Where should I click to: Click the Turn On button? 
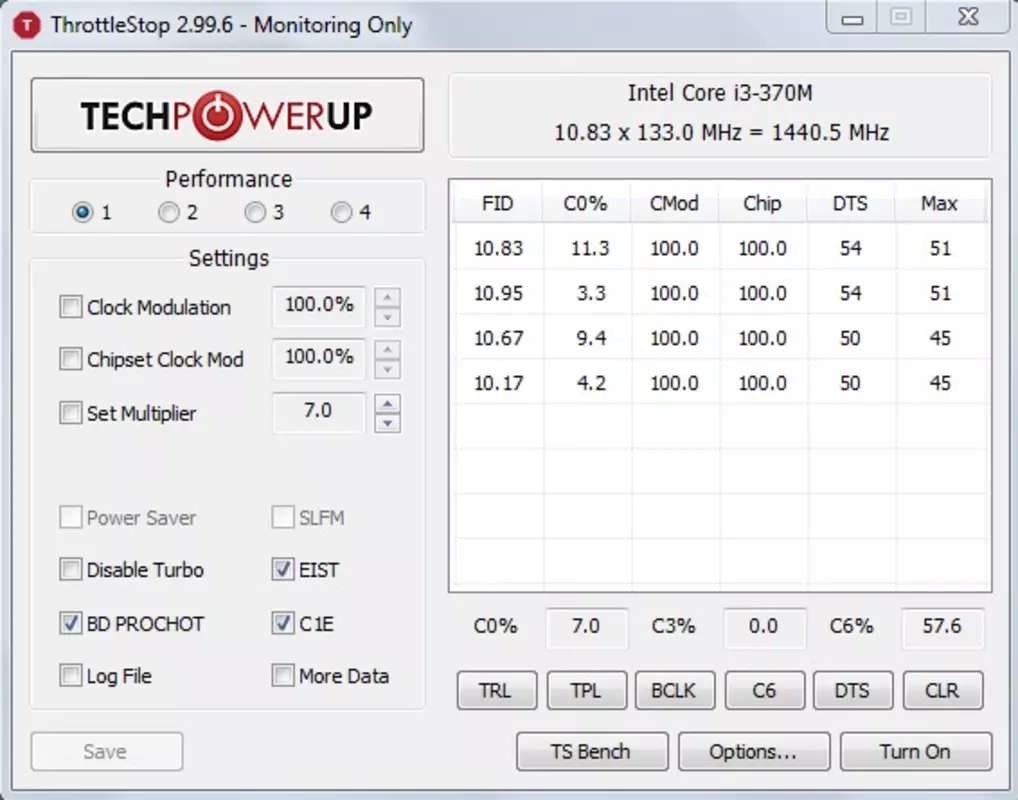click(916, 751)
